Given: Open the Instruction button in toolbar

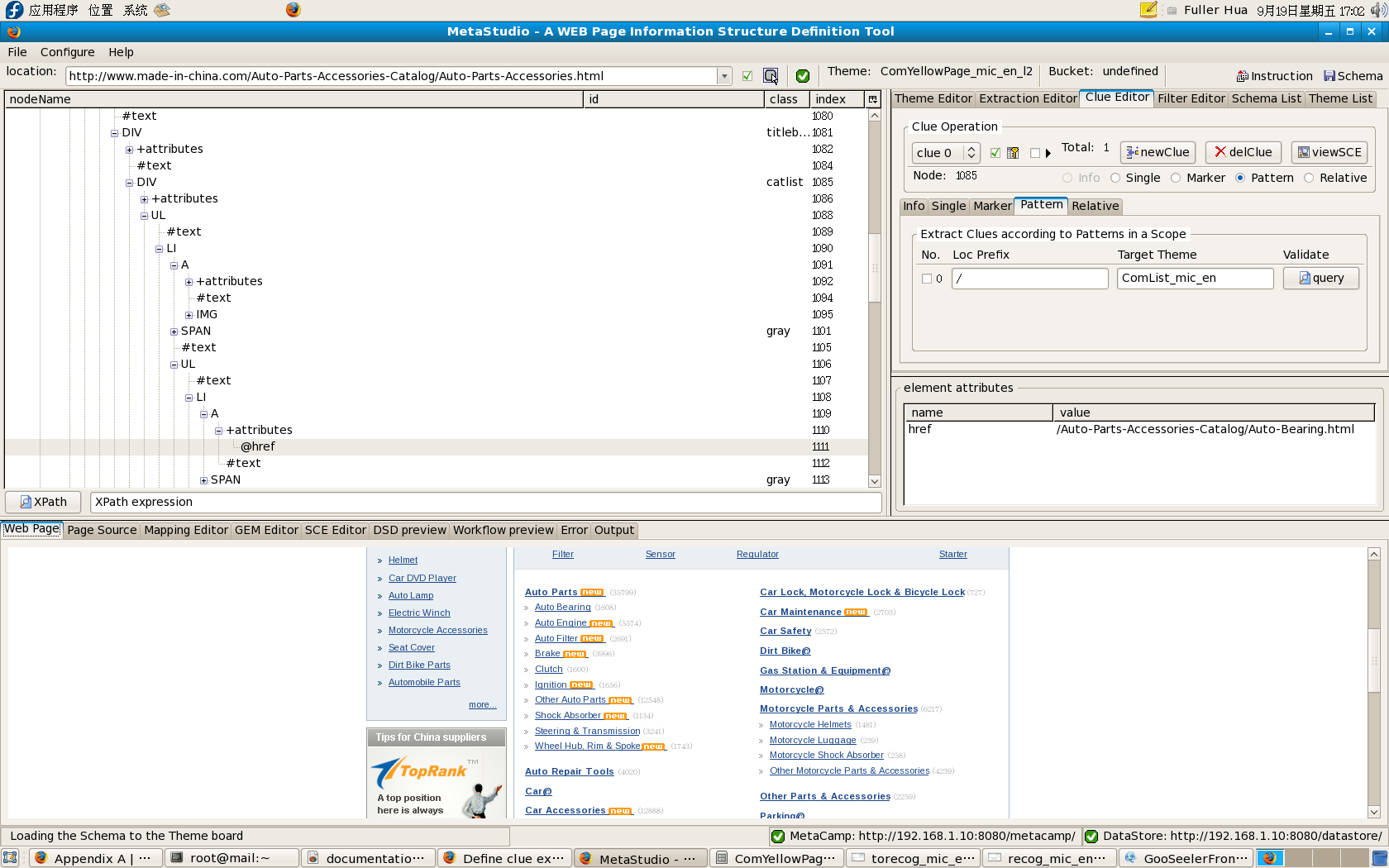Looking at the screenshot, I should (1274, 76).
